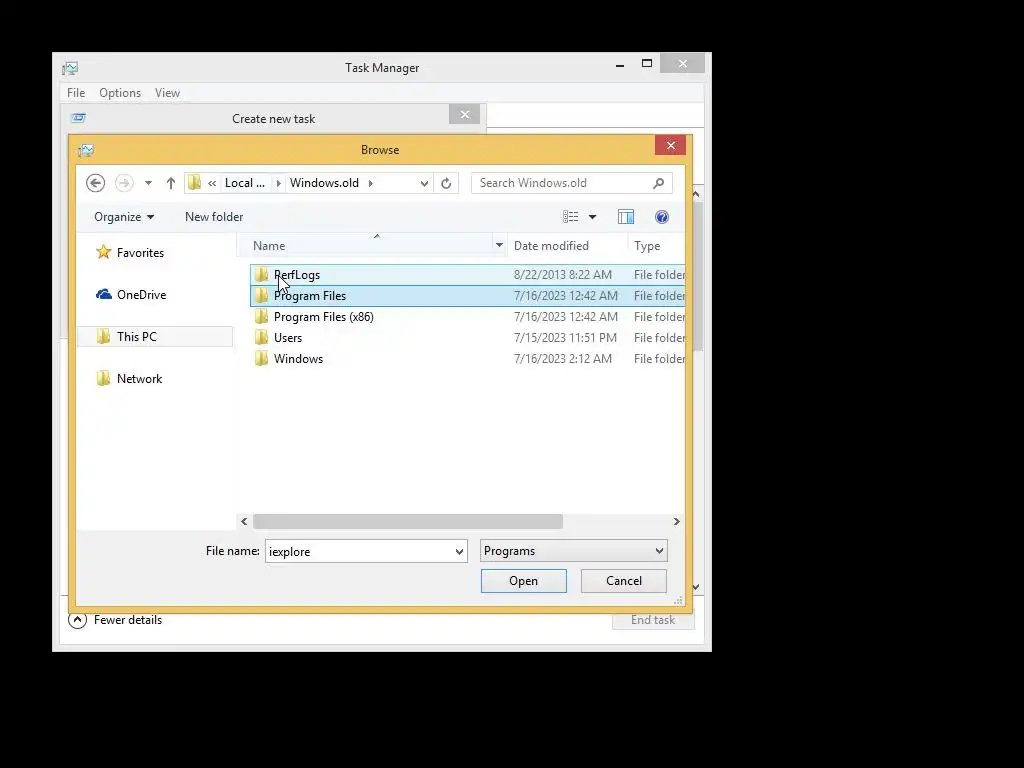This screenshot has width=1024, height=768.
Task: Click the Program Files (x86) folder icon
Action: pos(261,317)
